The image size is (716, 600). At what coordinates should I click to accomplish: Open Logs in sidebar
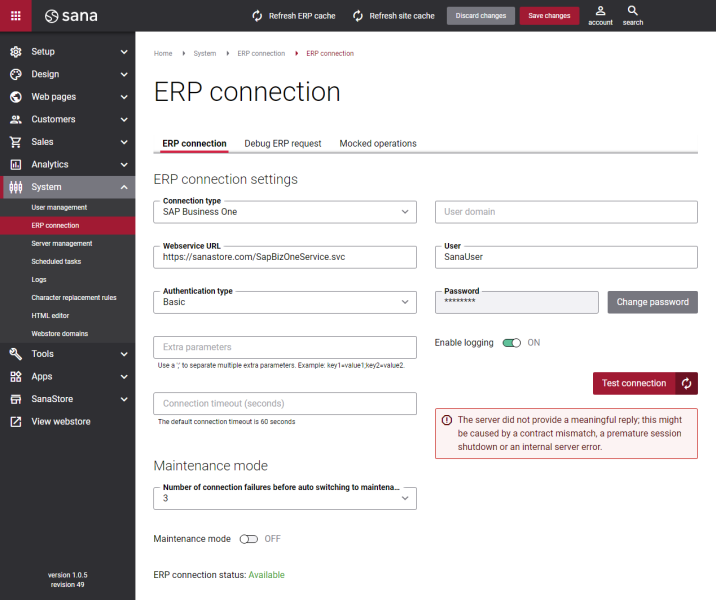pyautogui.click(x=39, y=279)
